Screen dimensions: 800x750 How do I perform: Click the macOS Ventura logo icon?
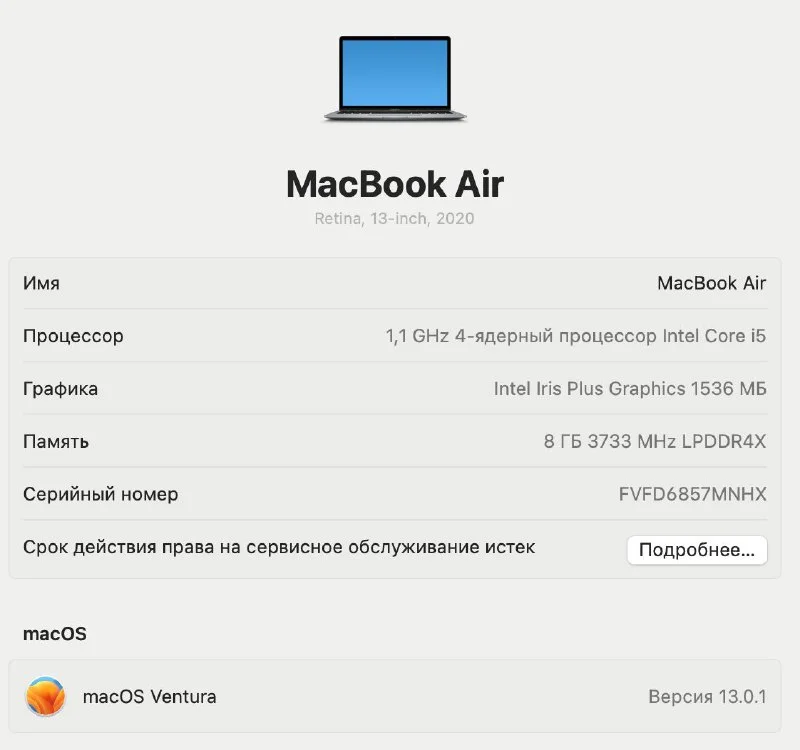(x=45, y=696)
